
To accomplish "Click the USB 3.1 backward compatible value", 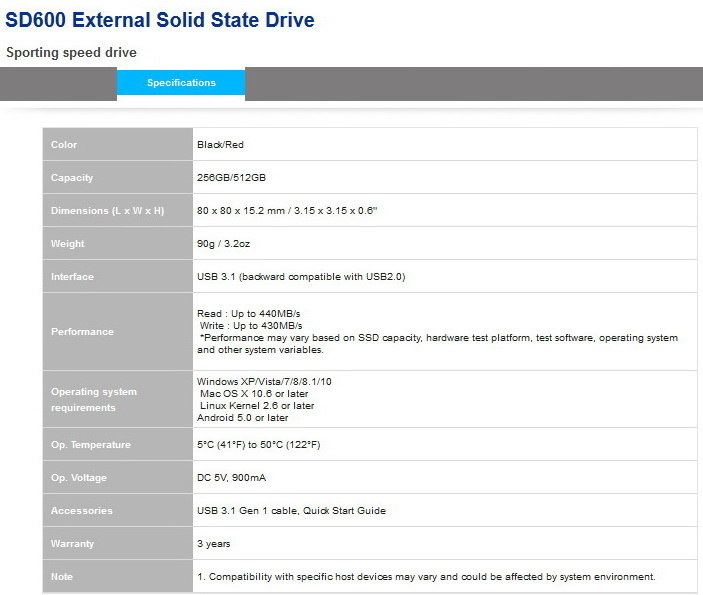I will click(x=301, y=277).
